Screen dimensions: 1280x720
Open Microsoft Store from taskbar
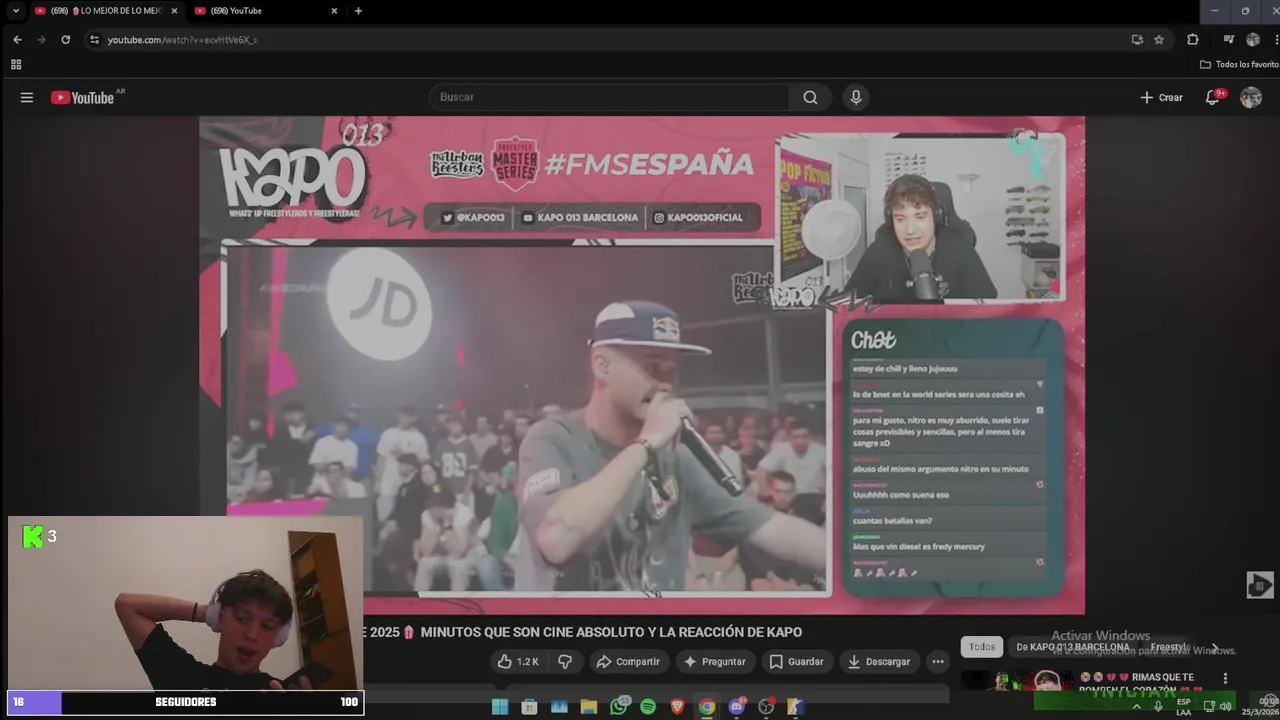click(x=529, y=707)
